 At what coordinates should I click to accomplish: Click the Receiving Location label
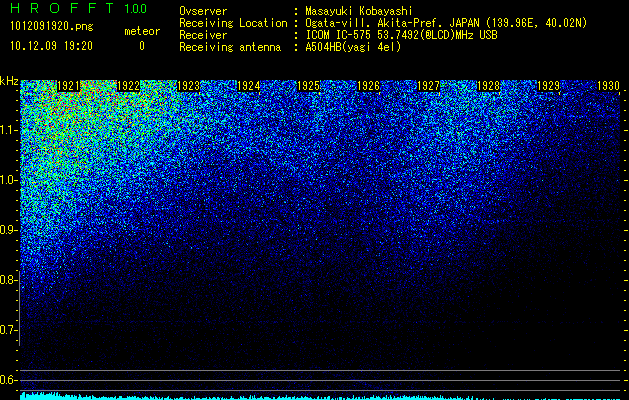pos(233,23)
